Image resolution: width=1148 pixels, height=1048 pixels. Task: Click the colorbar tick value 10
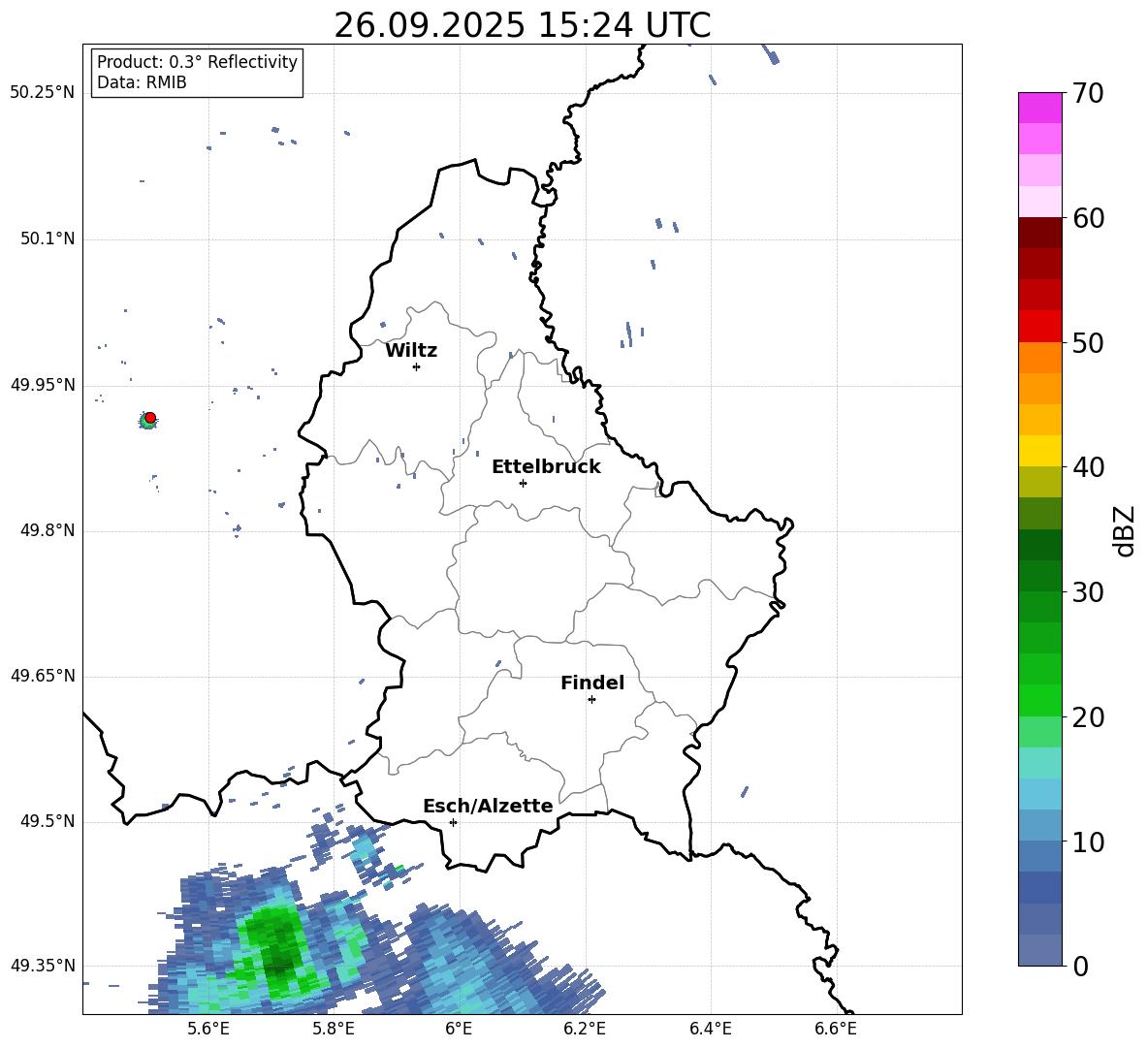coord(1088,842)
